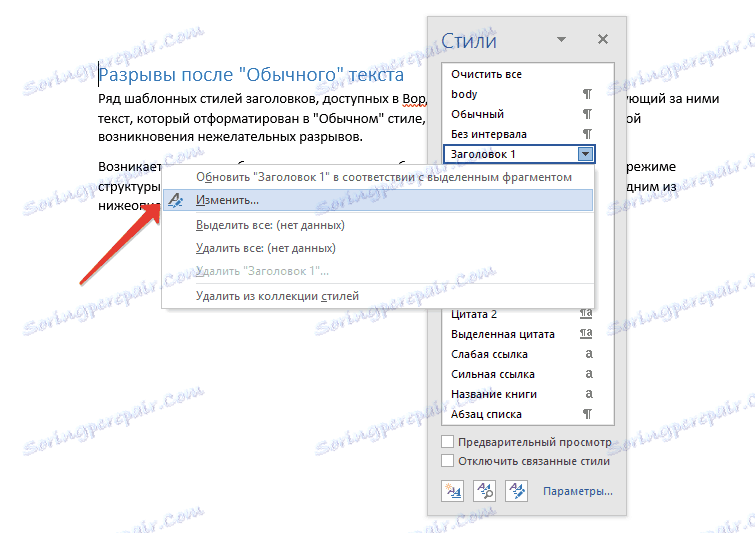The image size is (755, 533).
Task: Close the Стили pane
Action: point(603,39)
